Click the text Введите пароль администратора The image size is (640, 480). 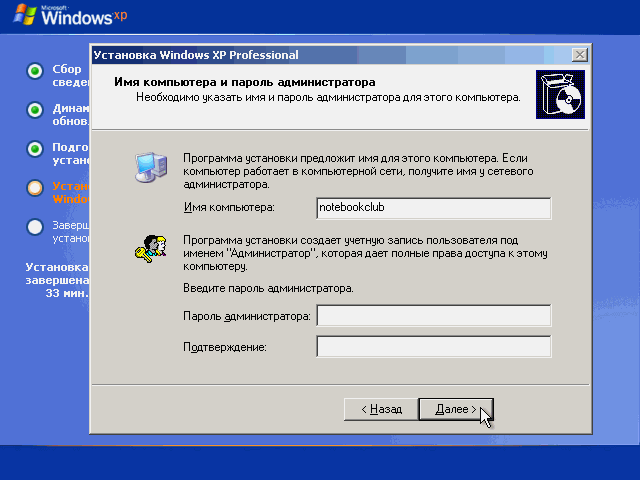268,288
